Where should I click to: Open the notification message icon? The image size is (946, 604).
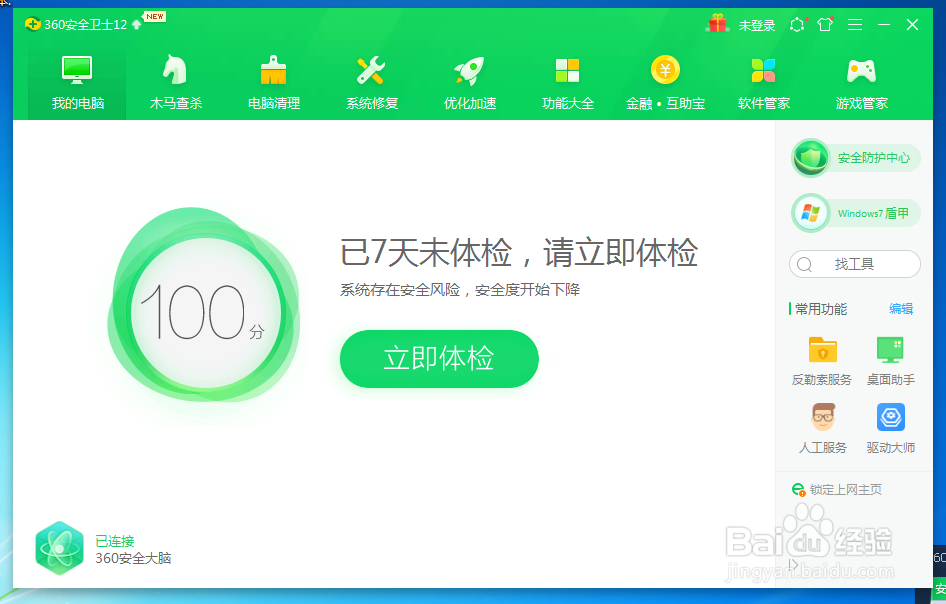pos(798,24)
